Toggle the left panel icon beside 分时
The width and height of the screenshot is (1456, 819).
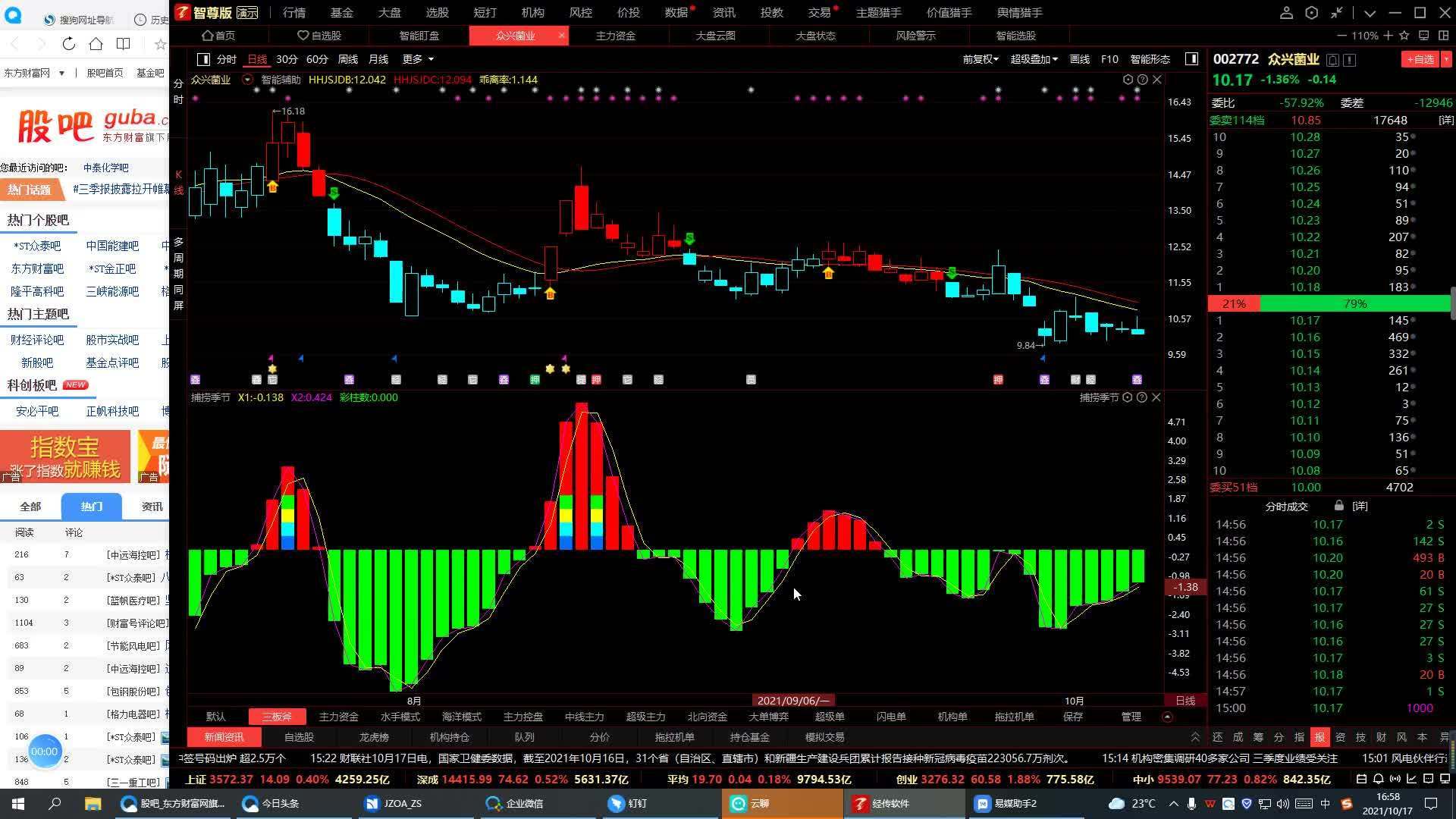(x=203, y=59)
